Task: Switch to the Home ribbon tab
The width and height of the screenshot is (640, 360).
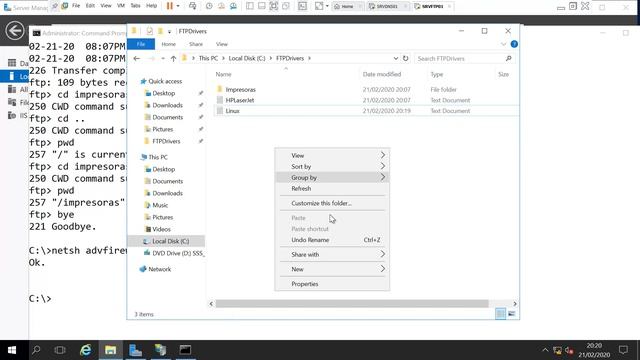Action: pos(169,44)
